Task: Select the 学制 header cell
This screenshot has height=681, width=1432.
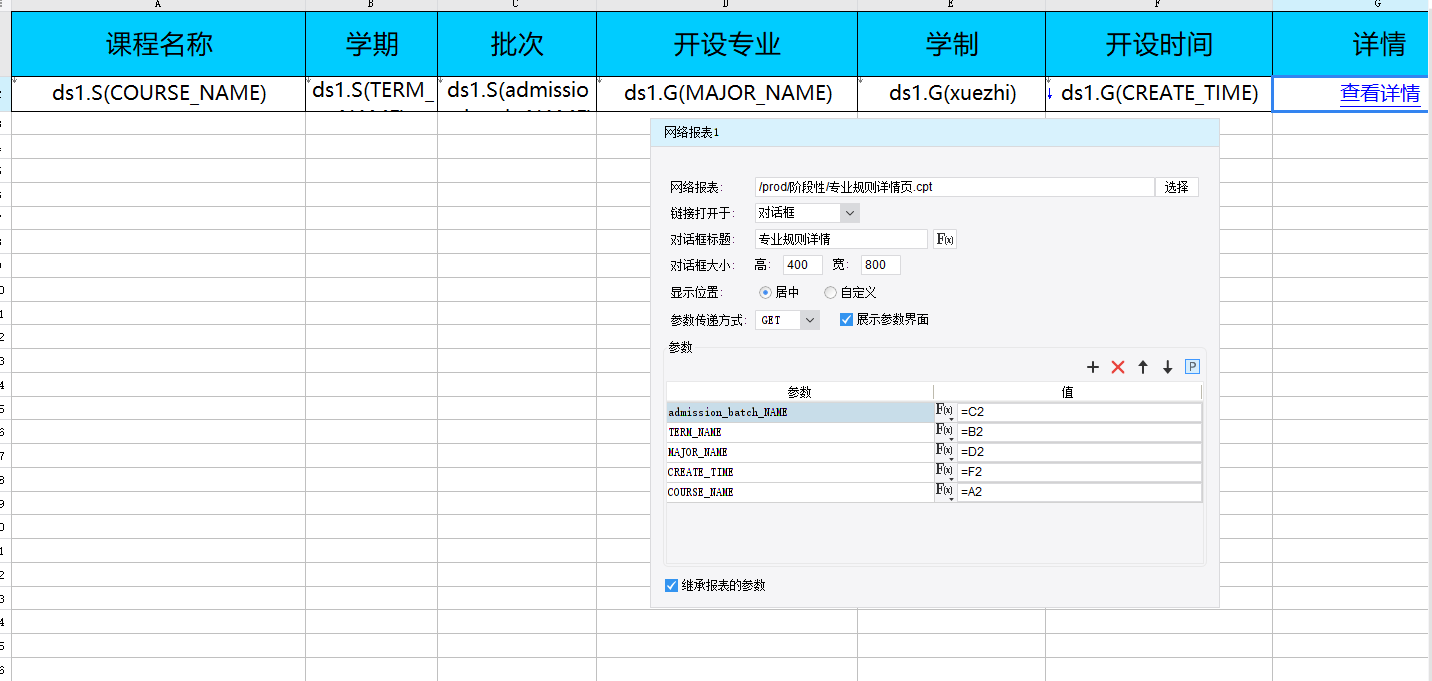Action: pos(952,44)
